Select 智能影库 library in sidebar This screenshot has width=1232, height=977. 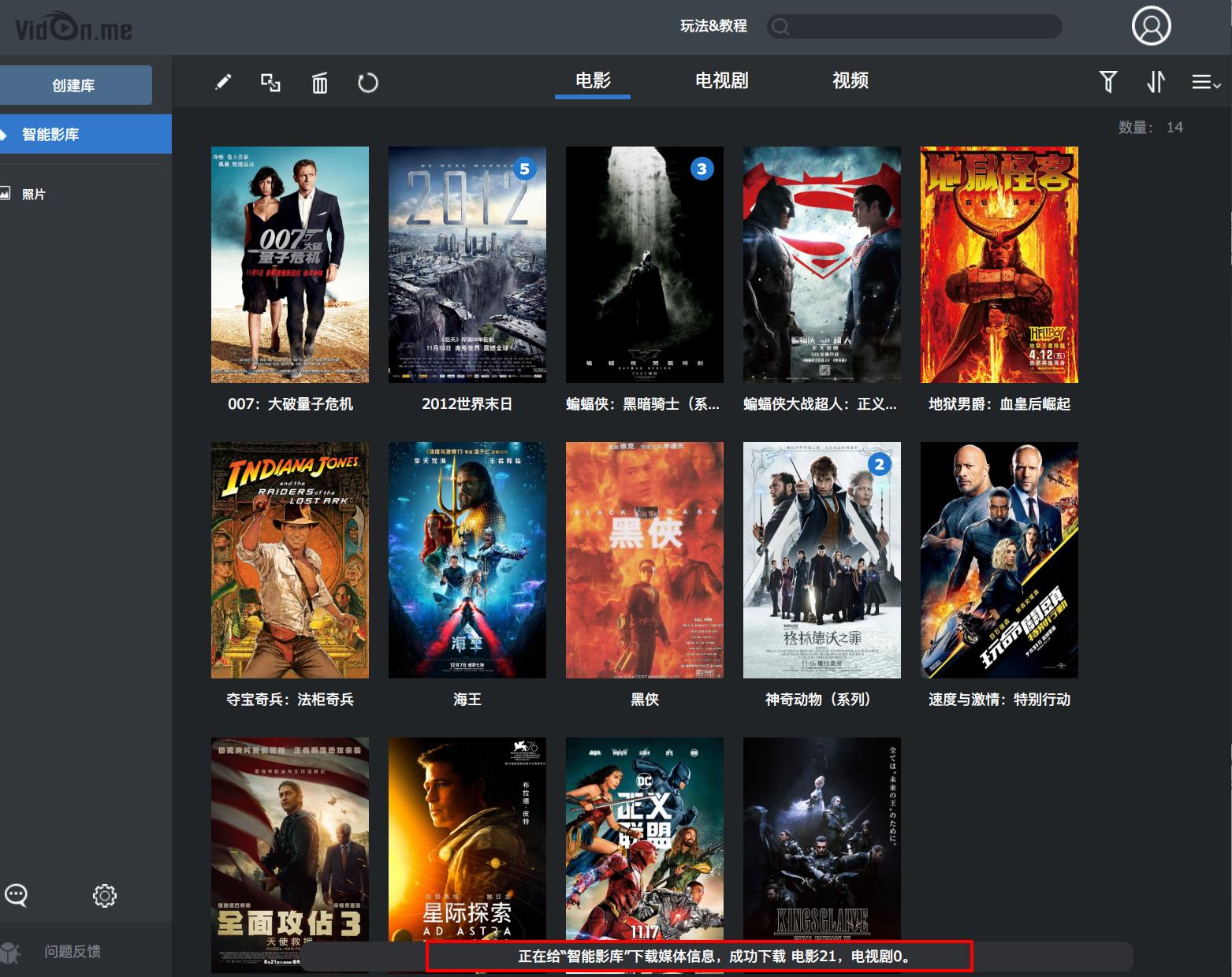[x=86, y=134]
